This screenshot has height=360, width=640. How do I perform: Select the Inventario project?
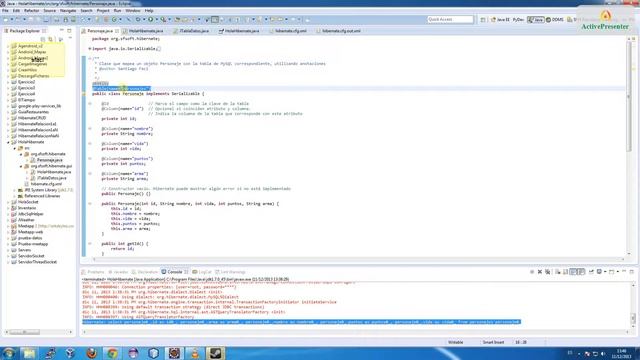[x=27, y=208]
